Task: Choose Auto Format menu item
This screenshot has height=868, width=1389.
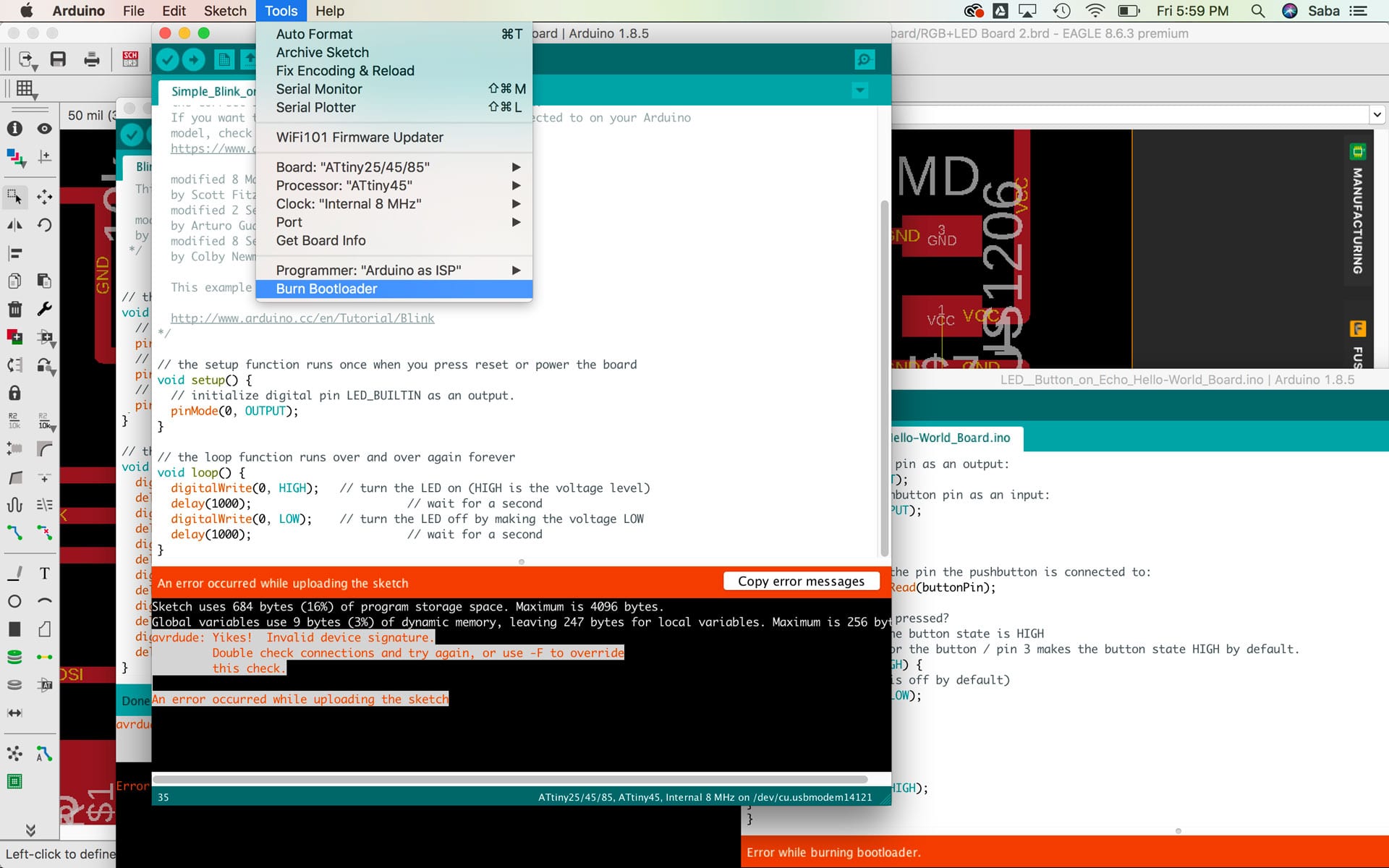Action: [x=394, y=34]
